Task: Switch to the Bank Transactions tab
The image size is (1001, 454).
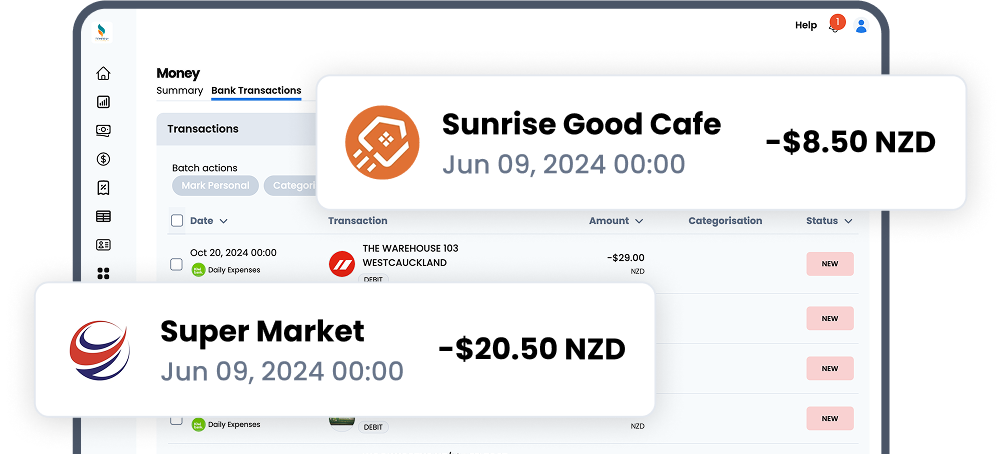Action: tap(256, 91)
